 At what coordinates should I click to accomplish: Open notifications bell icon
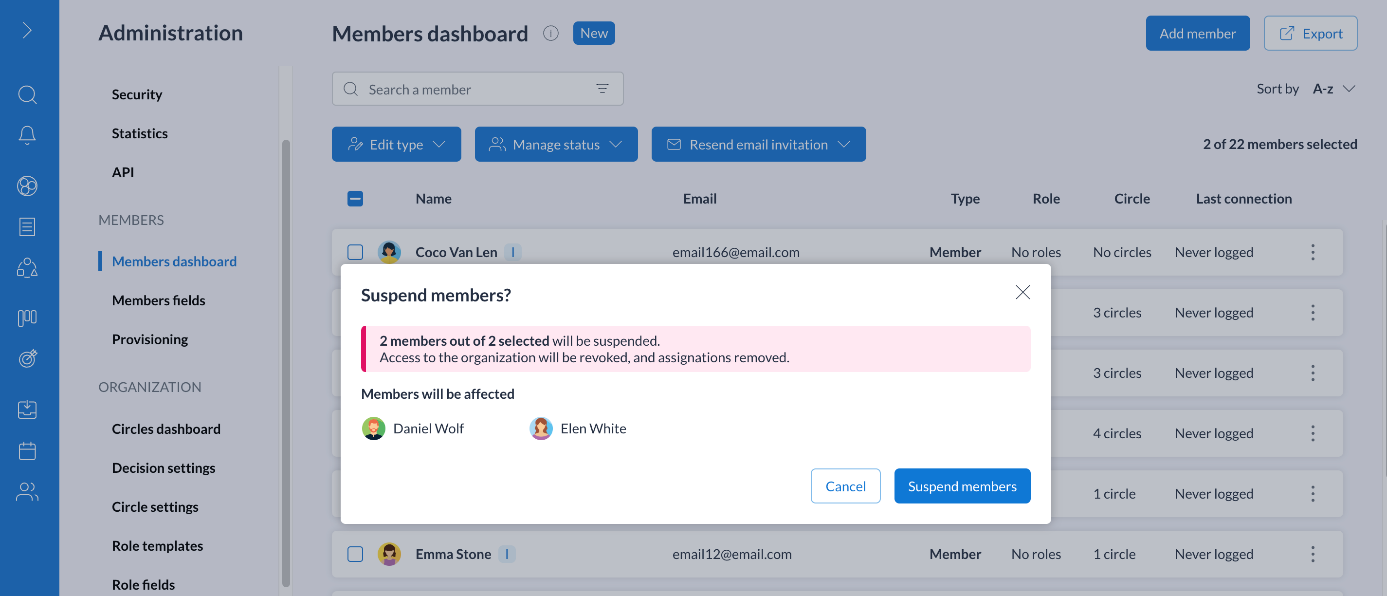click(x=27, y=136)
